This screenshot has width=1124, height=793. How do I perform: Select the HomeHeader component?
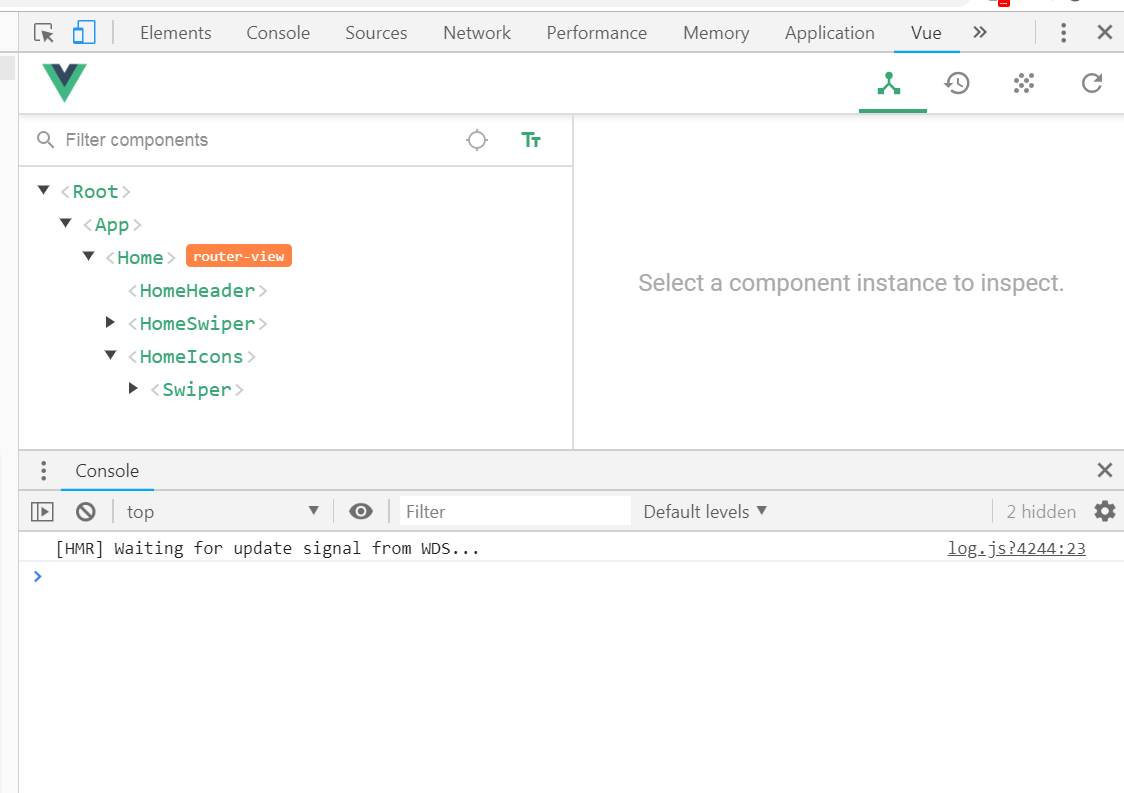pos(198,291)
